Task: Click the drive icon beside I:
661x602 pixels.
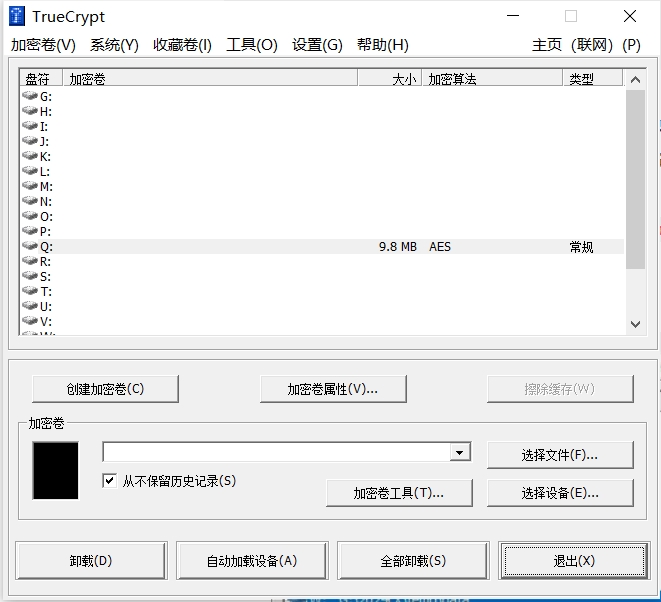Action: [x=30, y=126]
